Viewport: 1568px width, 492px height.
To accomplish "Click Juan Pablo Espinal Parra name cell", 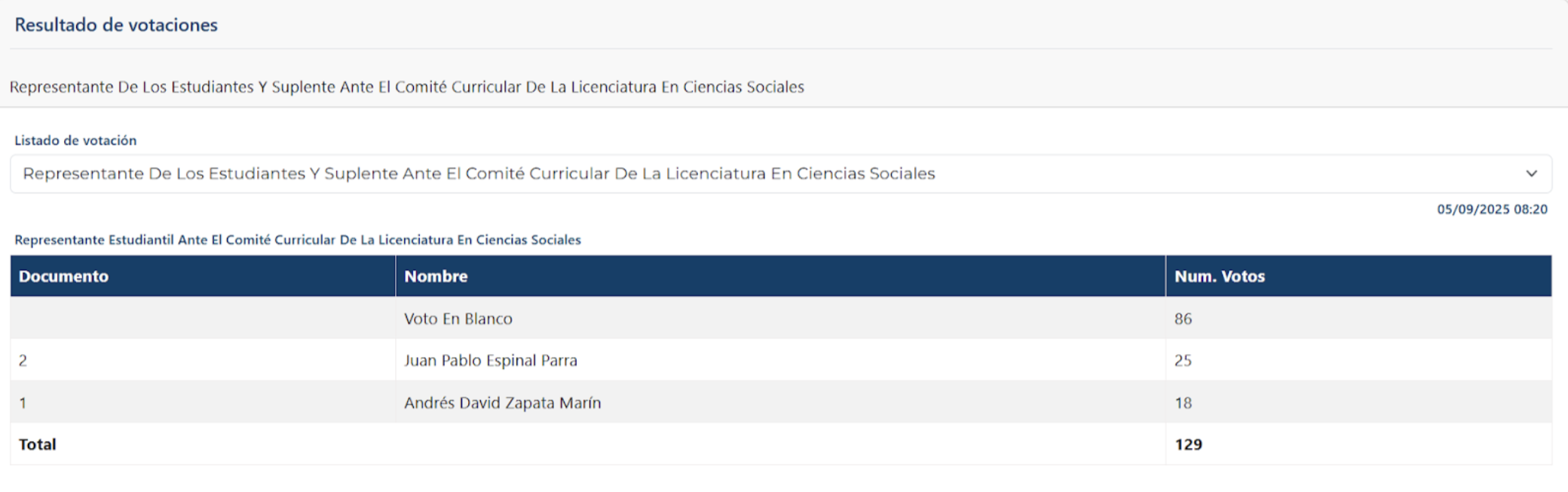I will coord(780,360).
